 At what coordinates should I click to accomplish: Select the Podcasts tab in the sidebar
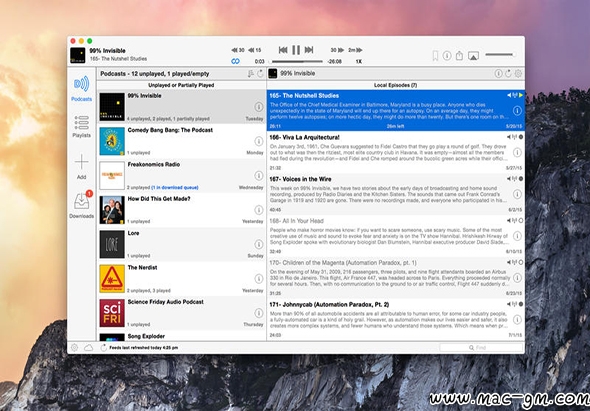tap(82, 89)
